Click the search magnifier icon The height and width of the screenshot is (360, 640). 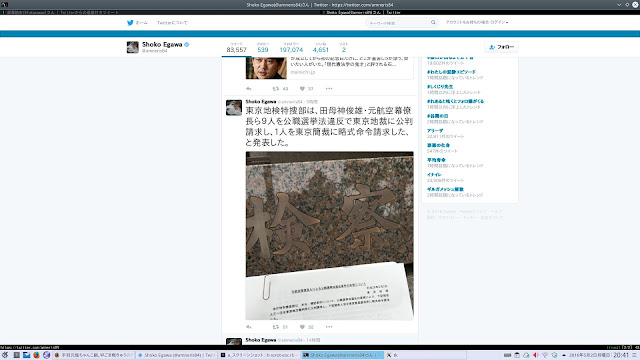click(433, 22)
